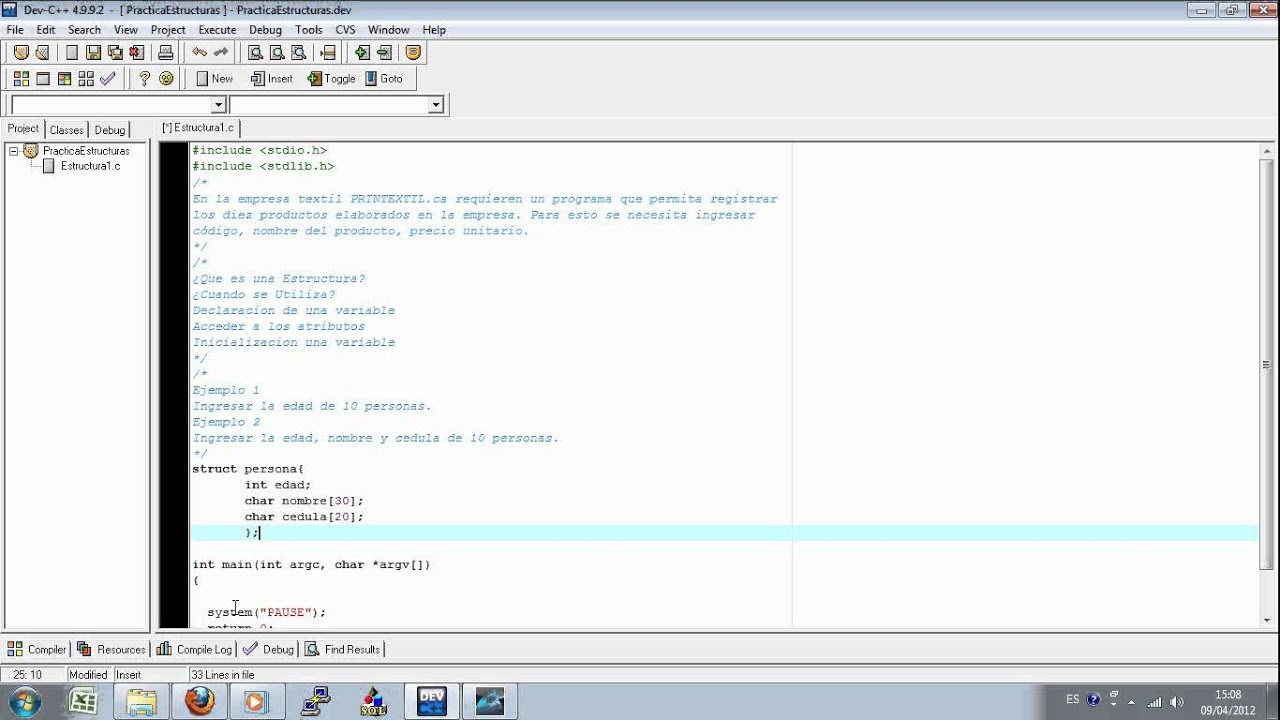Switch to the Debug sidebar tab
This screenshot has height=720, width=1280.
[110, 130]
